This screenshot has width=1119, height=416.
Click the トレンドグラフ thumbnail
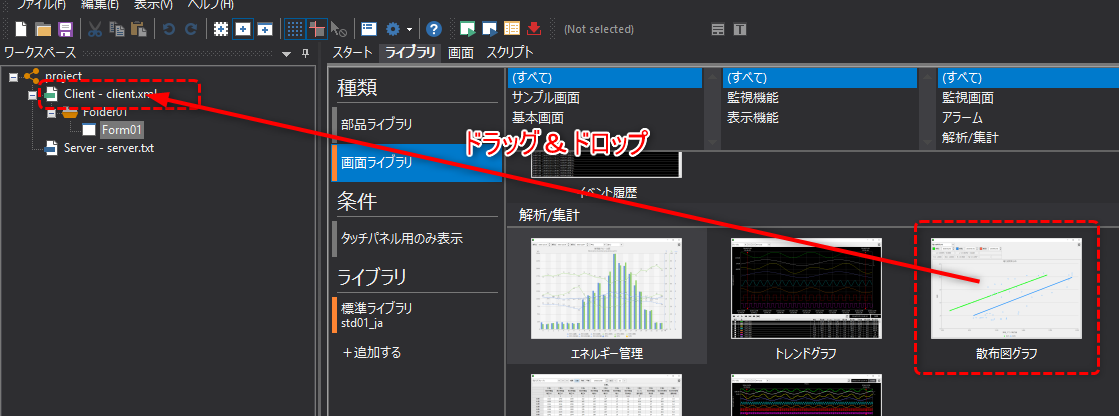click(x=806, y=288)
